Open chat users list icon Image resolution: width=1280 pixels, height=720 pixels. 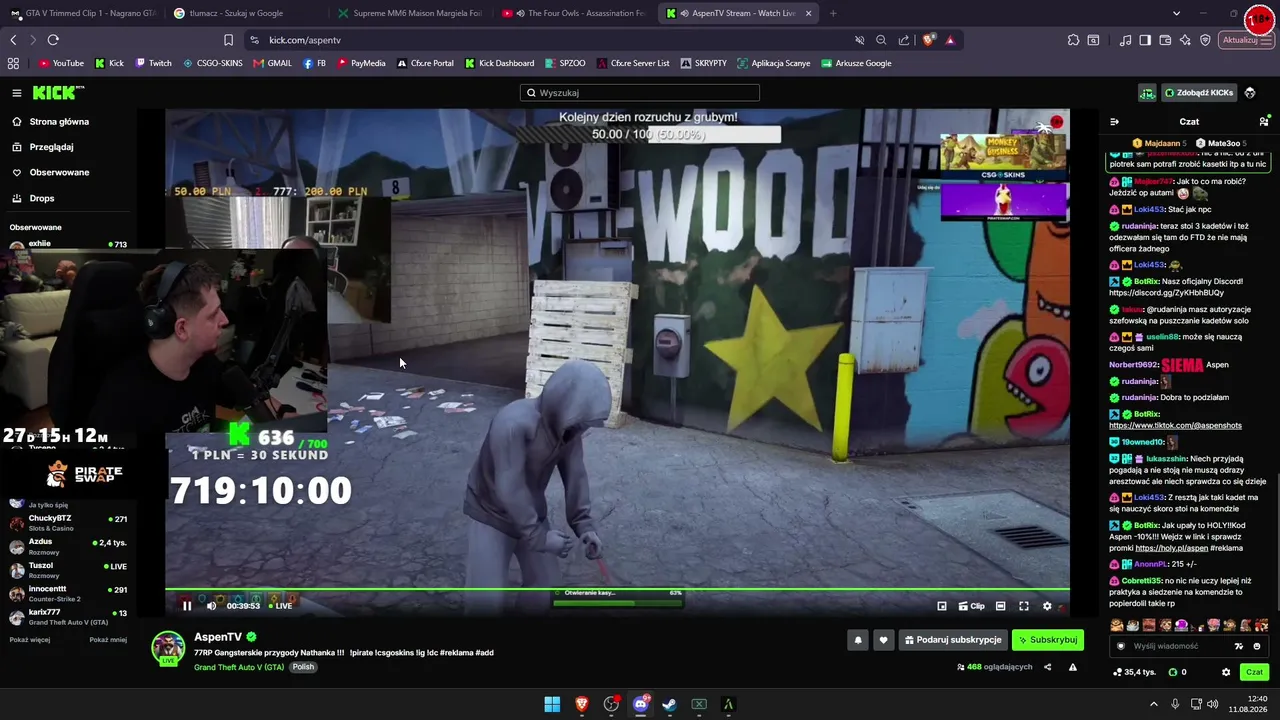click(1264, 122)
